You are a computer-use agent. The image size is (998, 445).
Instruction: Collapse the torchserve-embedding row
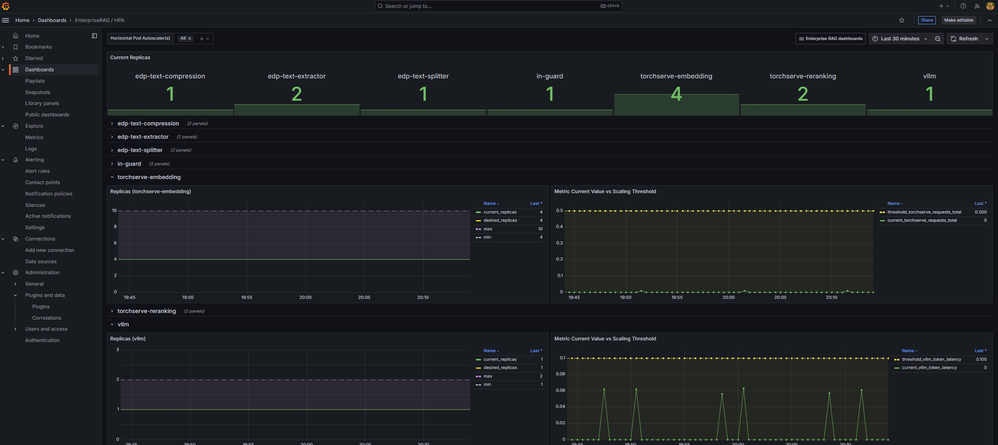pos(148,177)
